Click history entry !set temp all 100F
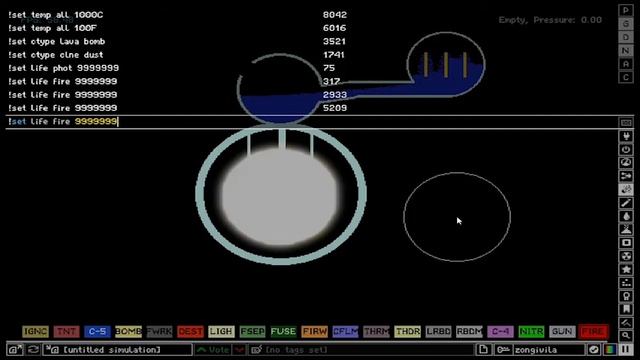 tap(52, 28)
